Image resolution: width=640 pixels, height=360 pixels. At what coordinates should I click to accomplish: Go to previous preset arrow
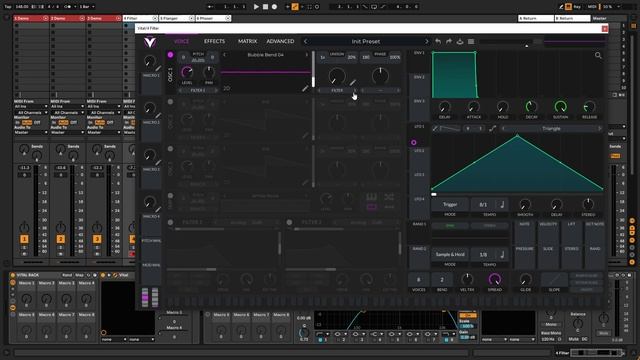[305, 41]
